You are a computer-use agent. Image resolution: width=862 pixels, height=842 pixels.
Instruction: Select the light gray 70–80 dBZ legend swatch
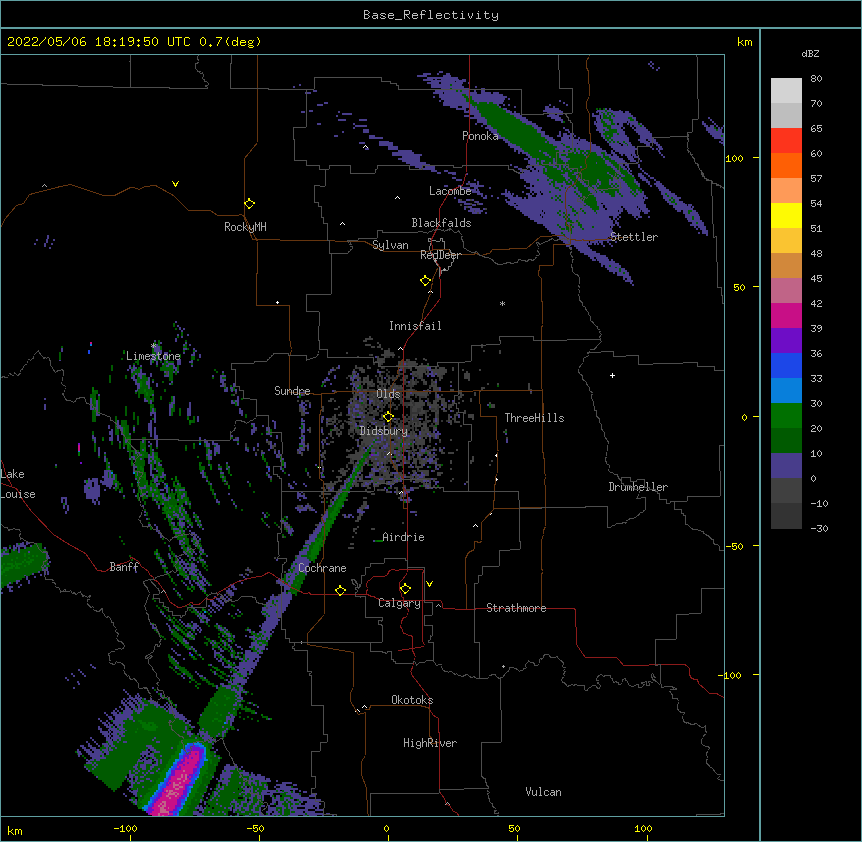pyautogui.click(x=786, y=91)
